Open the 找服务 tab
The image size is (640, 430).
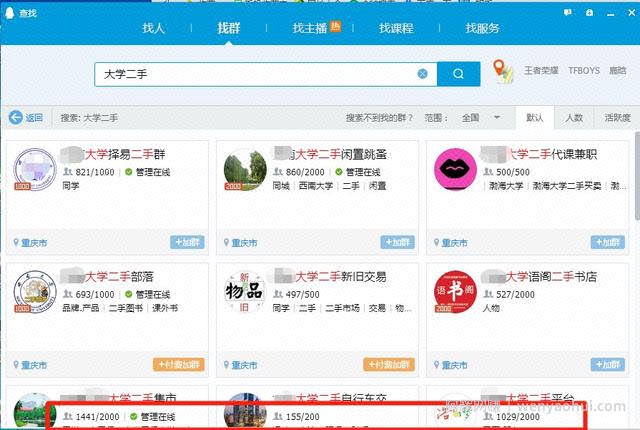click(482, 28)
